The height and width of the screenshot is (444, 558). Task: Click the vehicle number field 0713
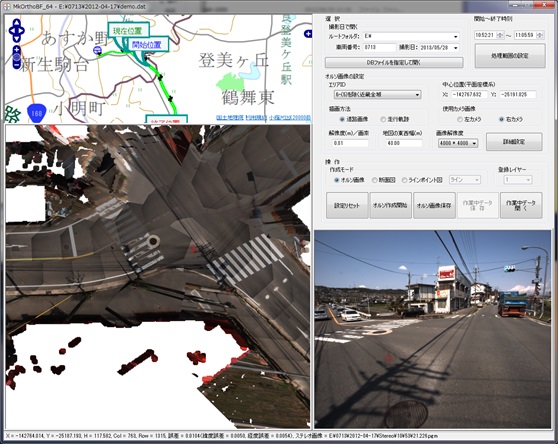(379, 47)
